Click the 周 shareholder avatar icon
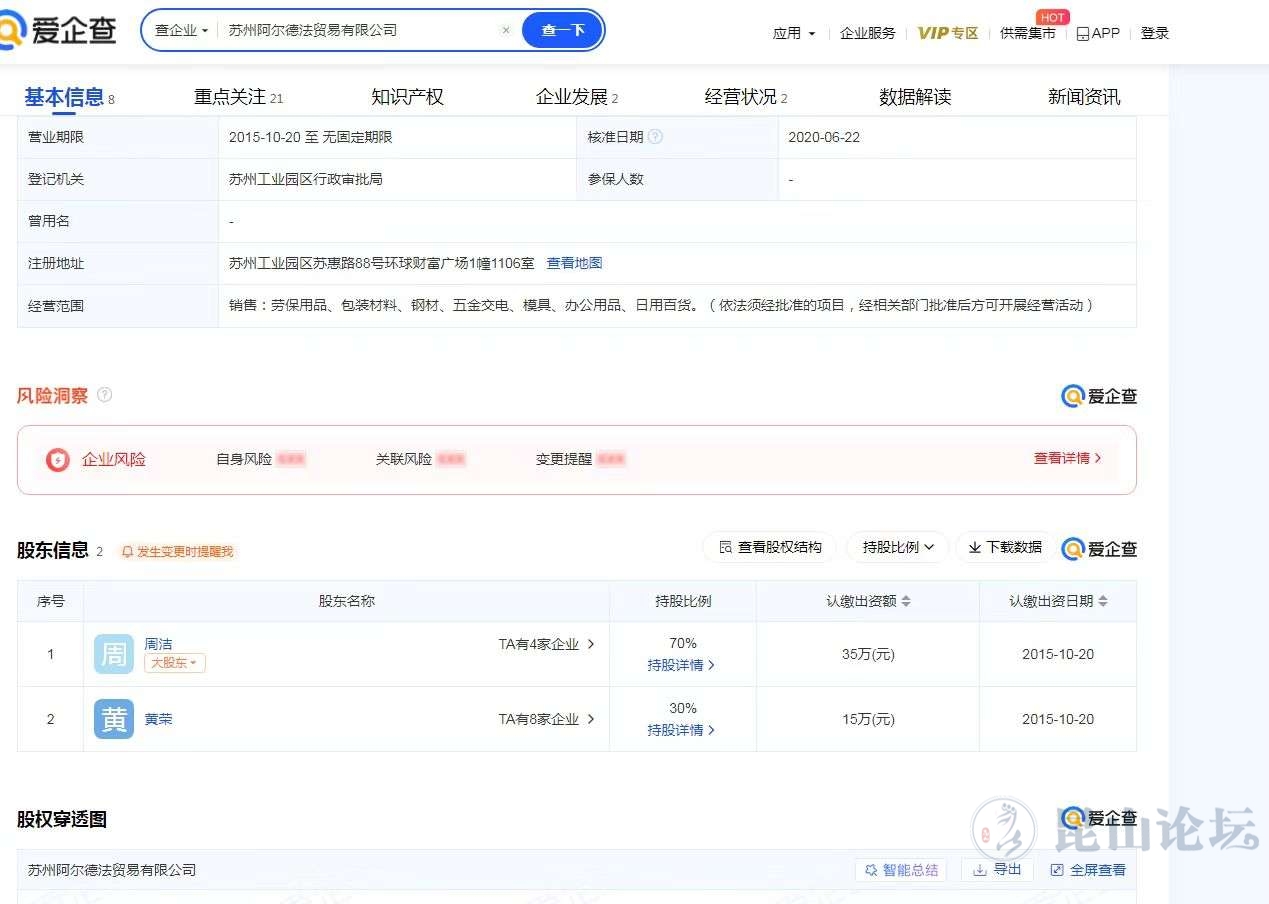The height and width of the screenshot is (904, 1269). coord(114,654)
